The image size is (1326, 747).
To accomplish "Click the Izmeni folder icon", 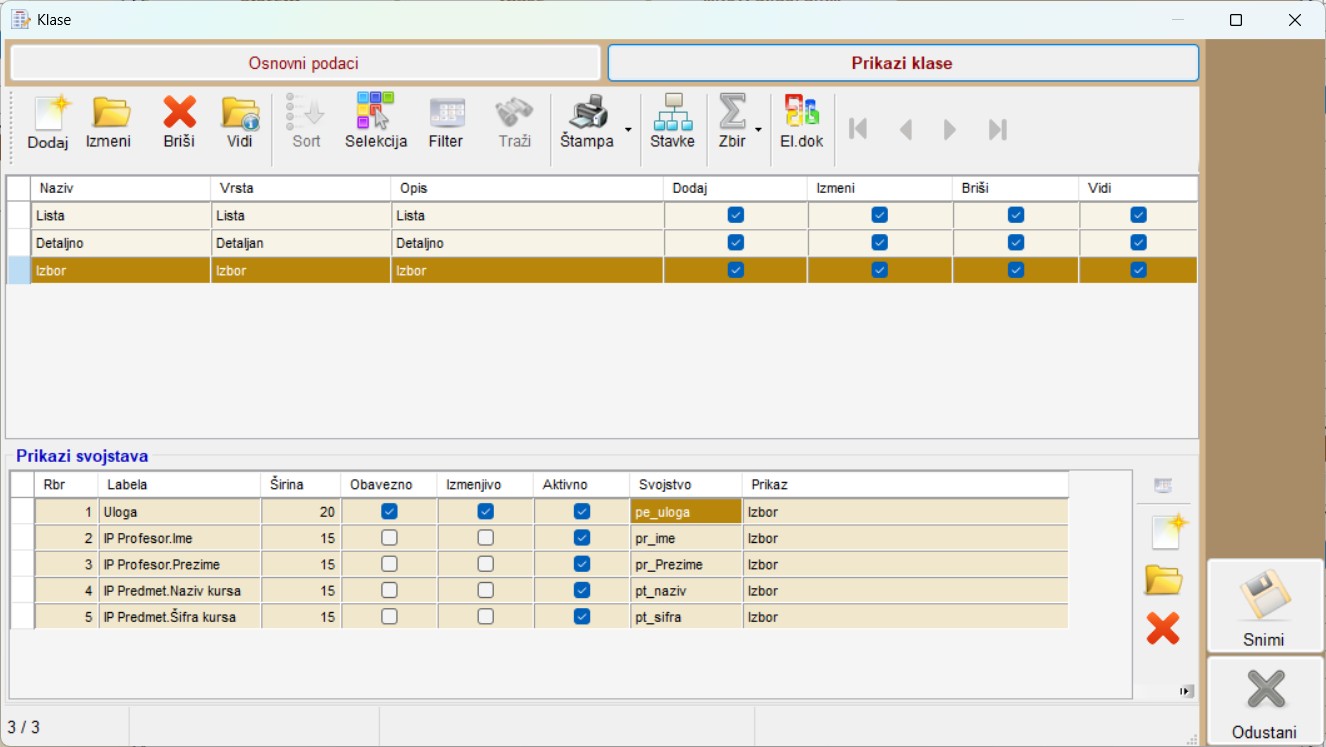I will (110, 114).
